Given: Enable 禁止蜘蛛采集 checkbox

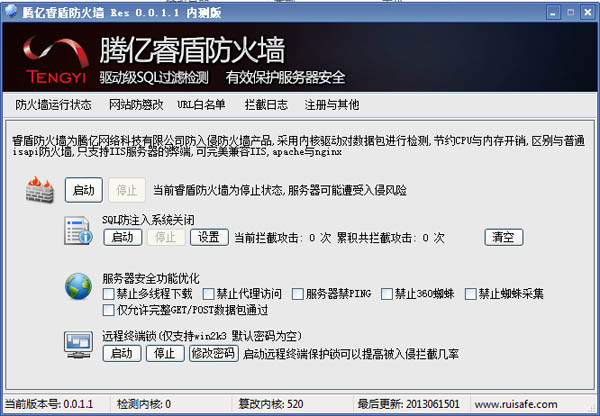Looking at the screenshot, I should coord(470,294).
